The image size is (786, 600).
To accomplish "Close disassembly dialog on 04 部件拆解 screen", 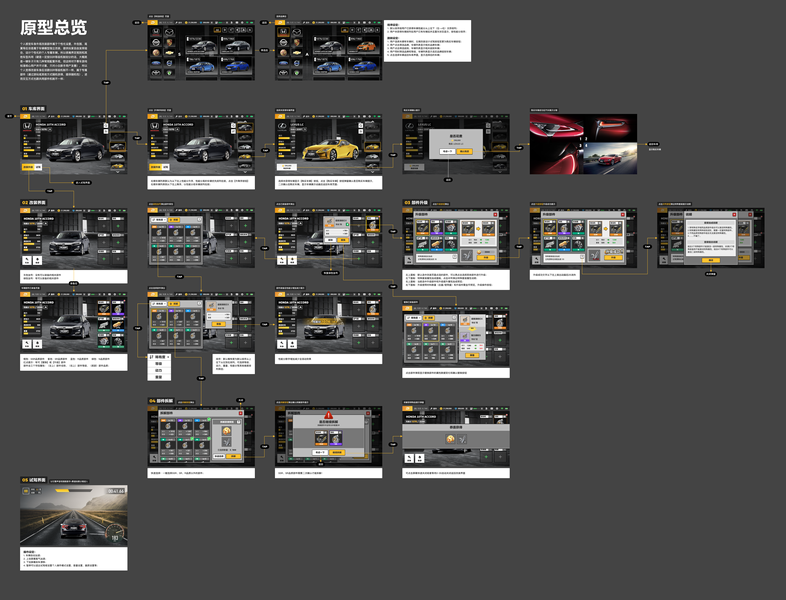I will [x=241, y=413].
